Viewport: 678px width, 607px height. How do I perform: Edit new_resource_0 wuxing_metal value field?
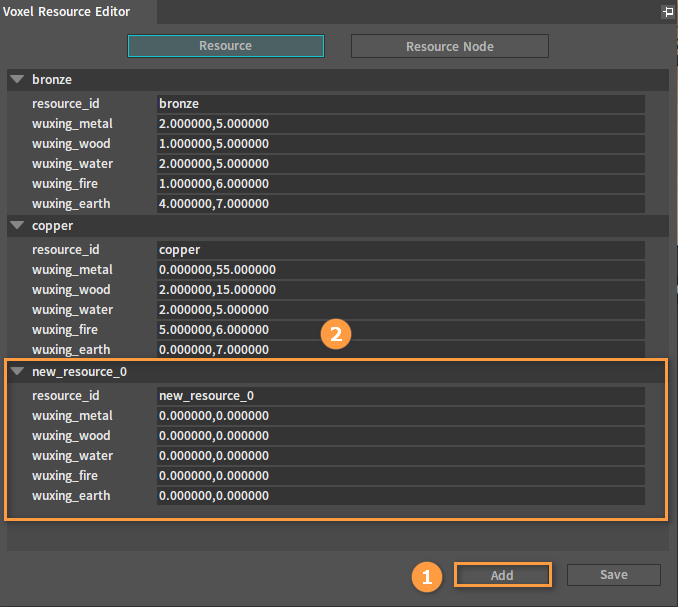tap(401, 416)
